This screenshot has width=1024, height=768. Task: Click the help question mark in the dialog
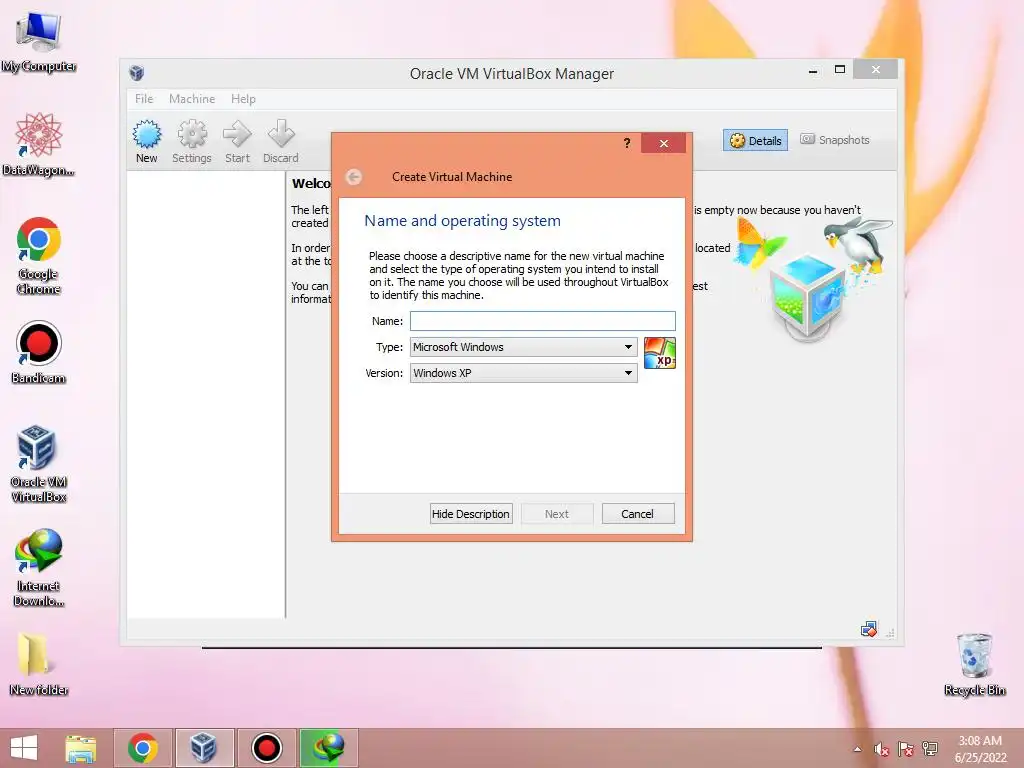[627, 143]
